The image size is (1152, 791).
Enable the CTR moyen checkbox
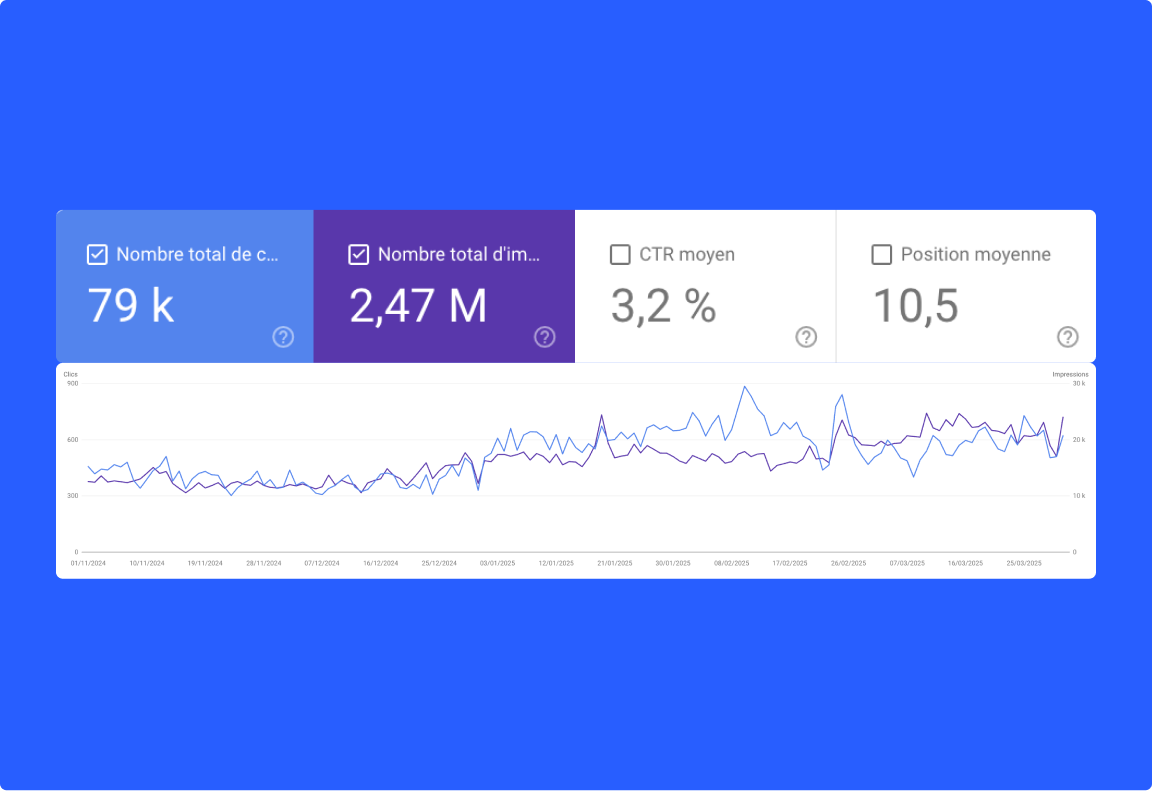(620, 255)
